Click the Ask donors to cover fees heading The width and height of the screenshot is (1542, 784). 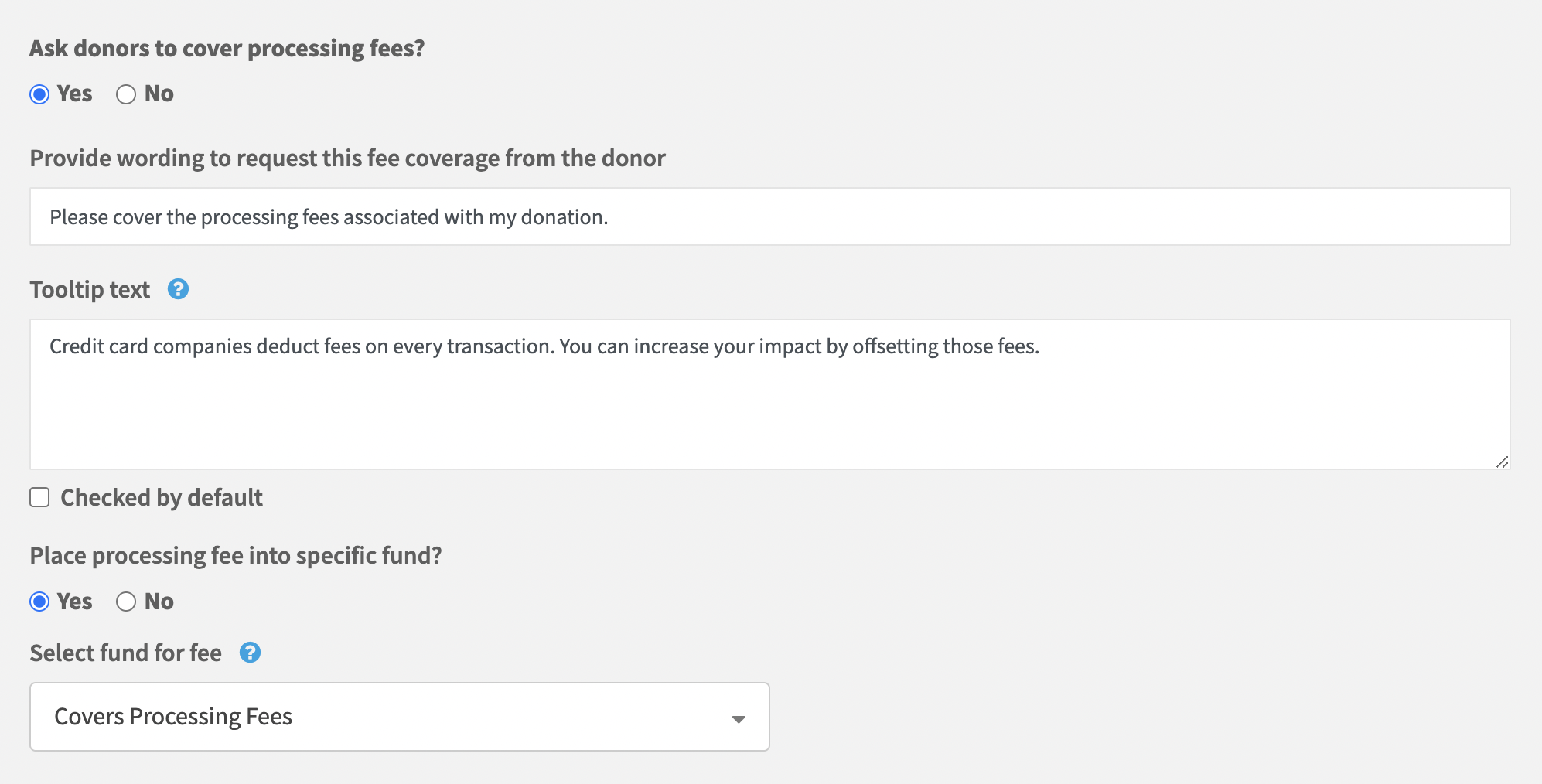[227, 48]
